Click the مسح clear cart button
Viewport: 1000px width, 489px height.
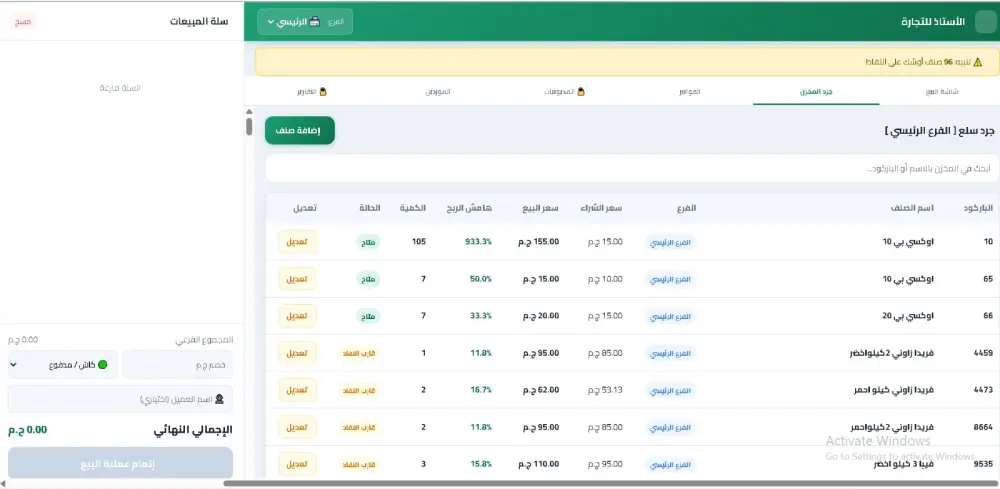[x=23, y=22]
